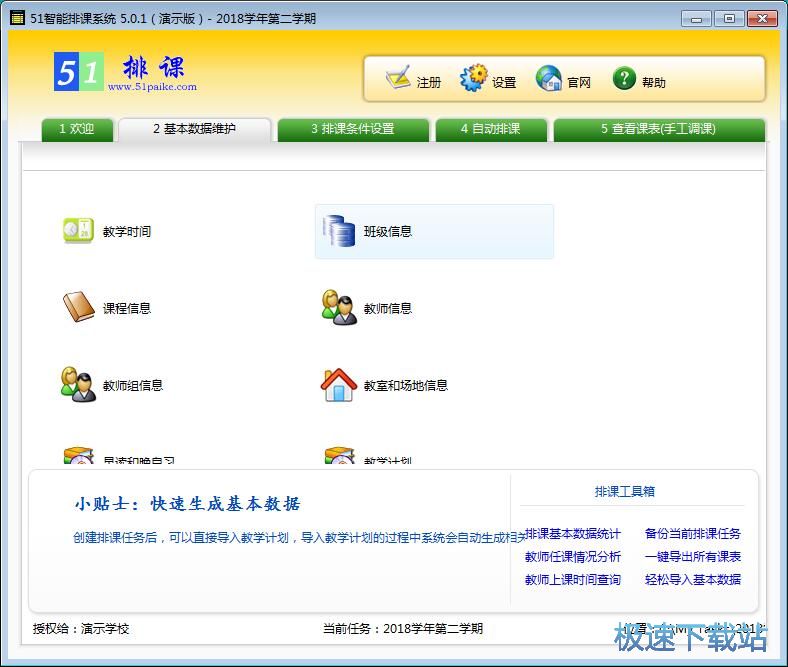This screenshot has width=788, height=667.
Task: Click the 注册 register pencil icon
Action: pyautogui.click(x=398, y=78)
